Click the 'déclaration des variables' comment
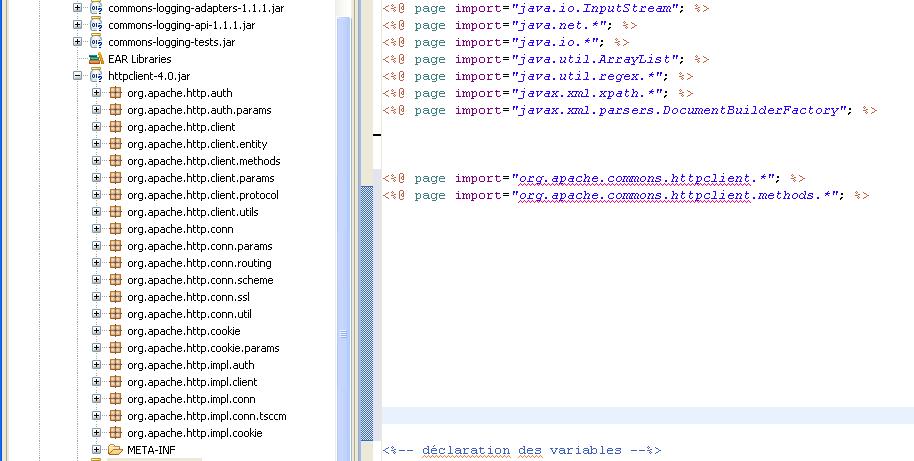Image resolution: width=914 pixels, height=461 pixels. [522, 451]
